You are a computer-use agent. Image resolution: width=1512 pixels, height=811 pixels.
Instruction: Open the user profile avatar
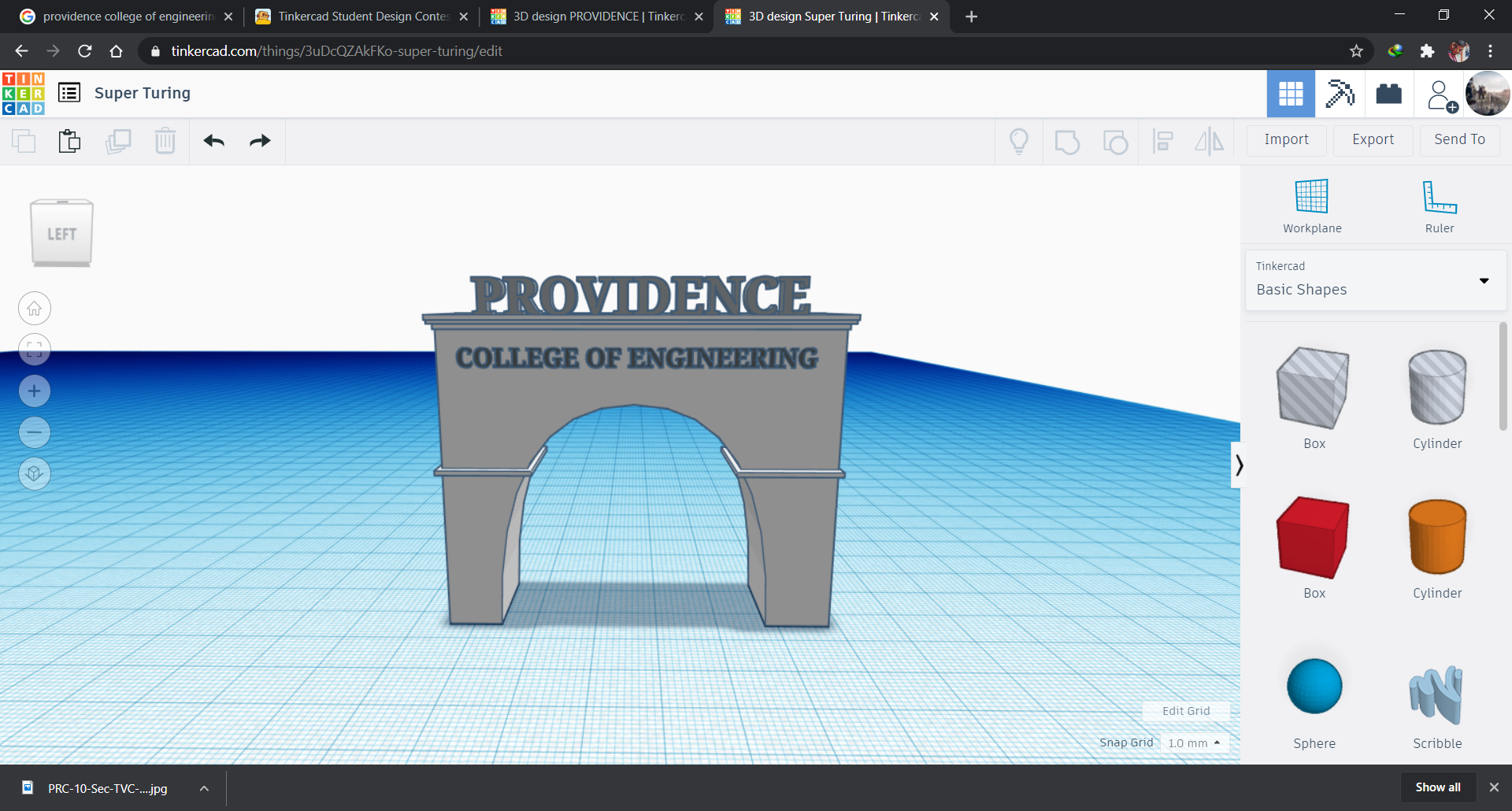click(1488, 94)
